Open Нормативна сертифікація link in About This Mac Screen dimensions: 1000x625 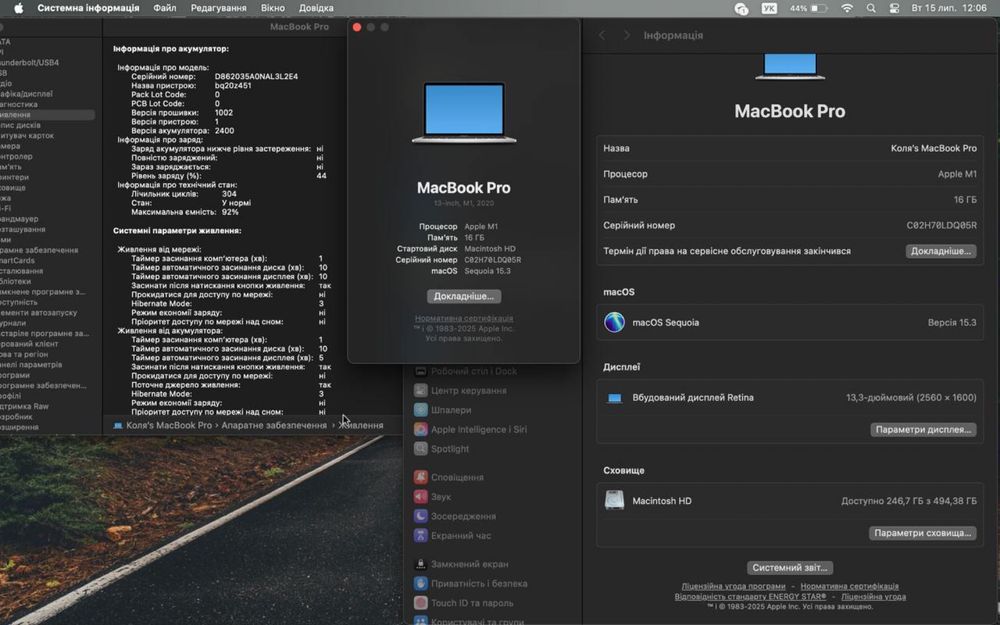click(x=464, y=318)
